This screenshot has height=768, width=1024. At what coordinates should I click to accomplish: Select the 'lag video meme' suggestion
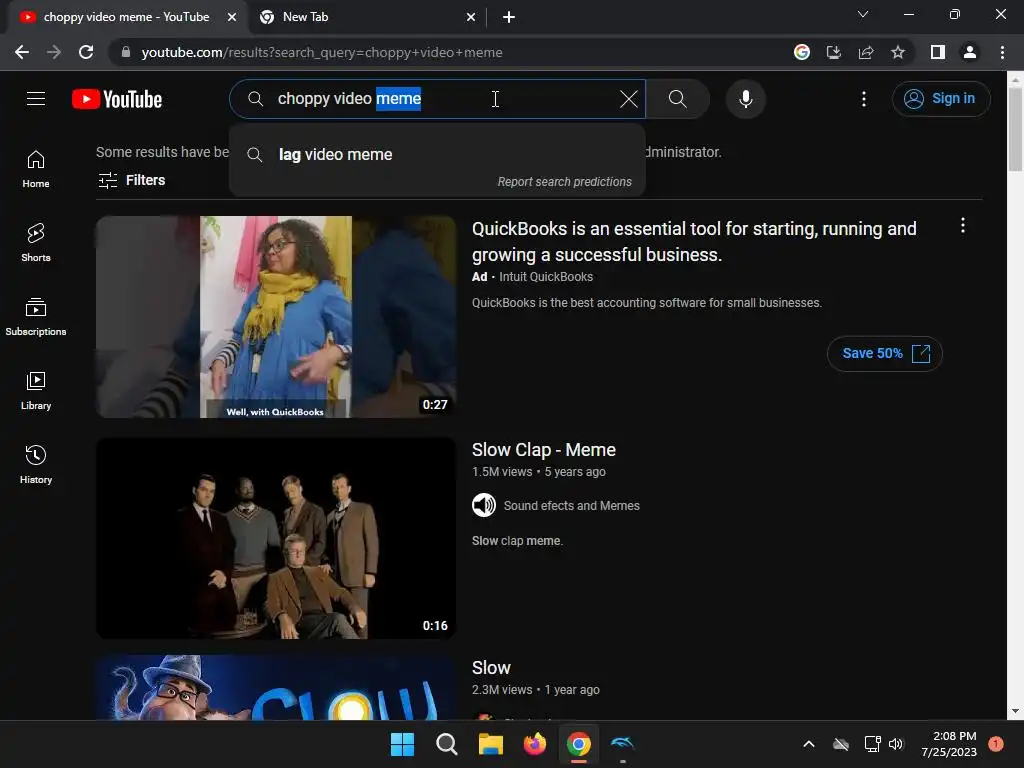pos(437,155)
